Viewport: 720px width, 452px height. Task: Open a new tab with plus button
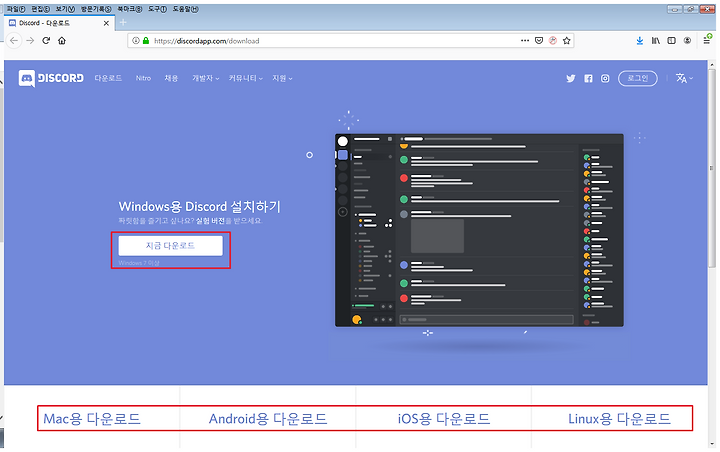tap(123, 22)
